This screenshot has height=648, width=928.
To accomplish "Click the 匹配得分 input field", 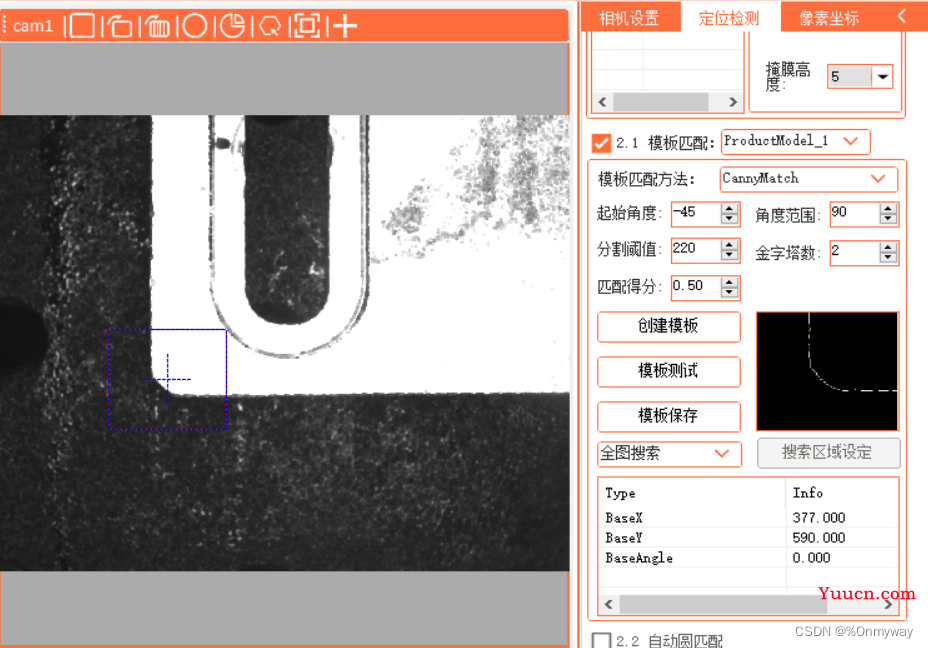I will 695,288.
